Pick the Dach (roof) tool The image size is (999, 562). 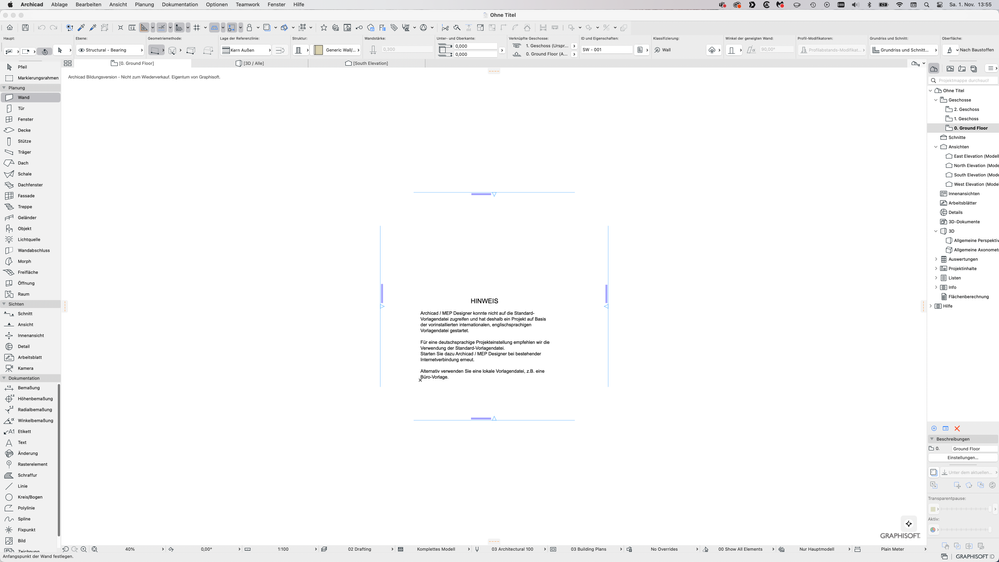pyautogui.click(x=30, y=162)
